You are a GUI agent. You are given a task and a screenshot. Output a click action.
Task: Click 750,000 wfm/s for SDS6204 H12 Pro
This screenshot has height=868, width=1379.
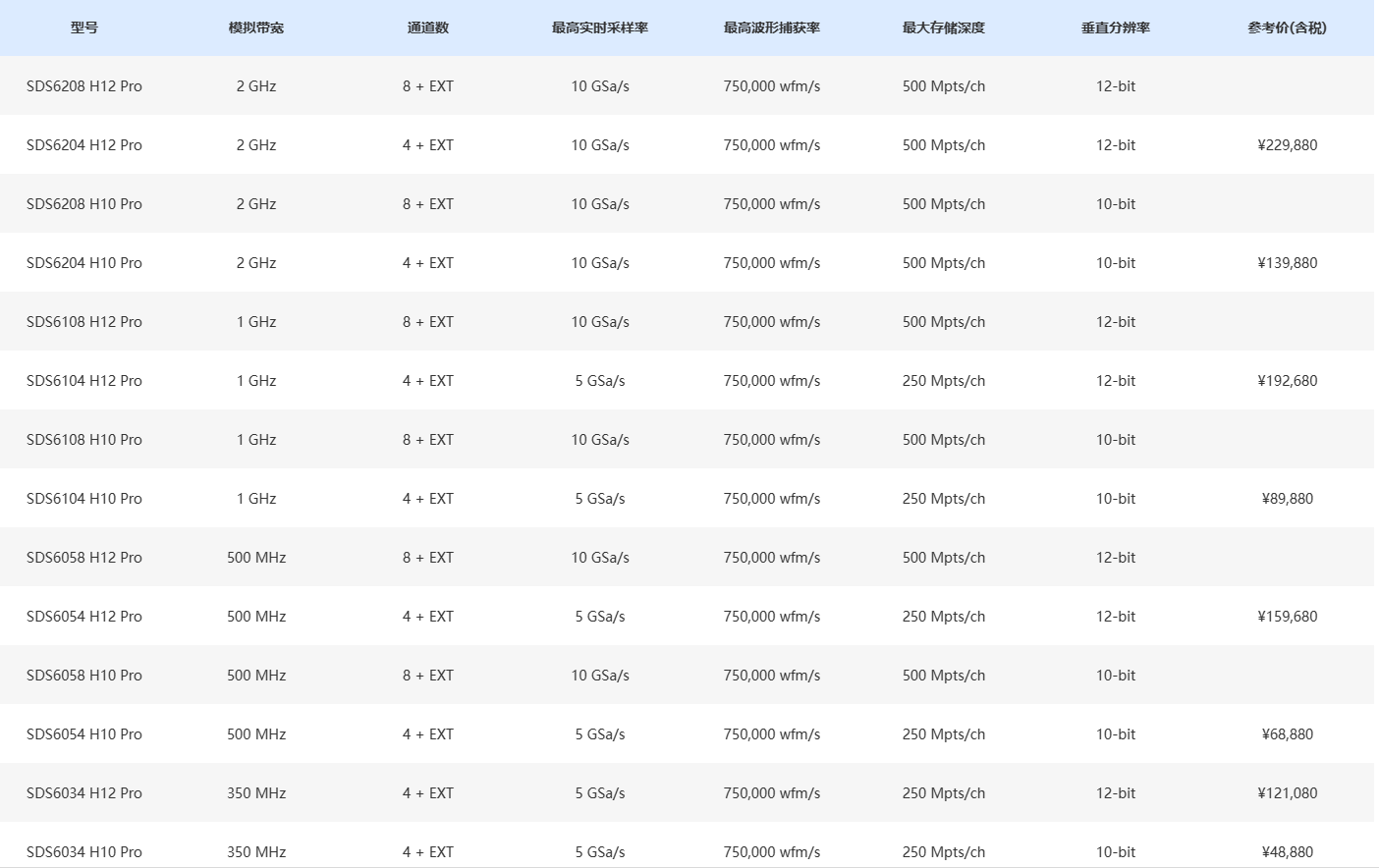coord(772,145)
